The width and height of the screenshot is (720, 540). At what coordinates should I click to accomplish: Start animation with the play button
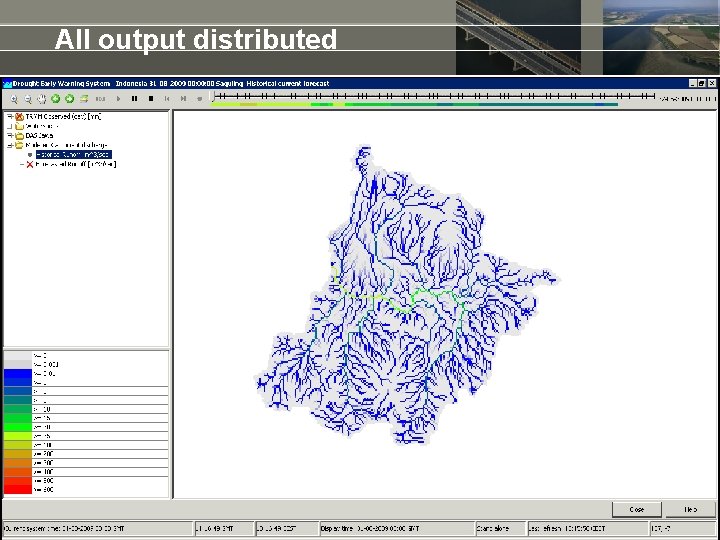point(118,98)
